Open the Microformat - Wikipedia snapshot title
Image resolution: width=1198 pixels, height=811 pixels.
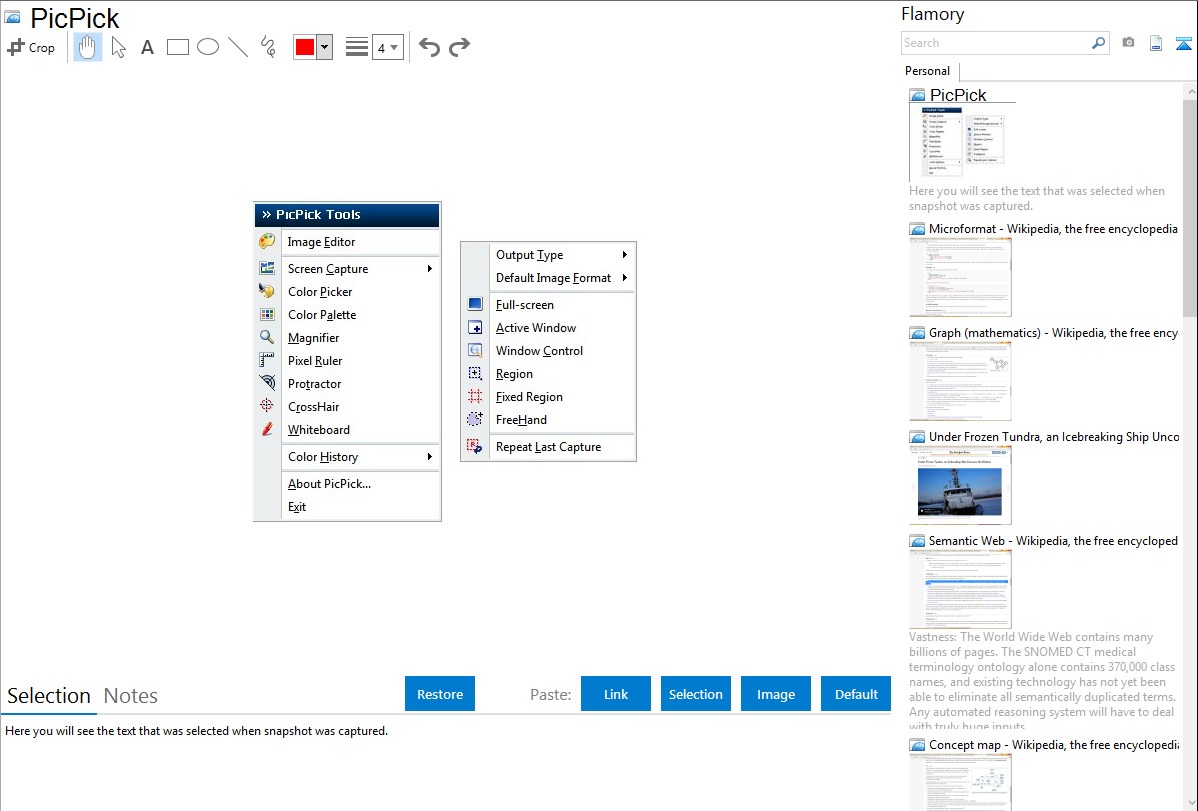point(1053,229)
